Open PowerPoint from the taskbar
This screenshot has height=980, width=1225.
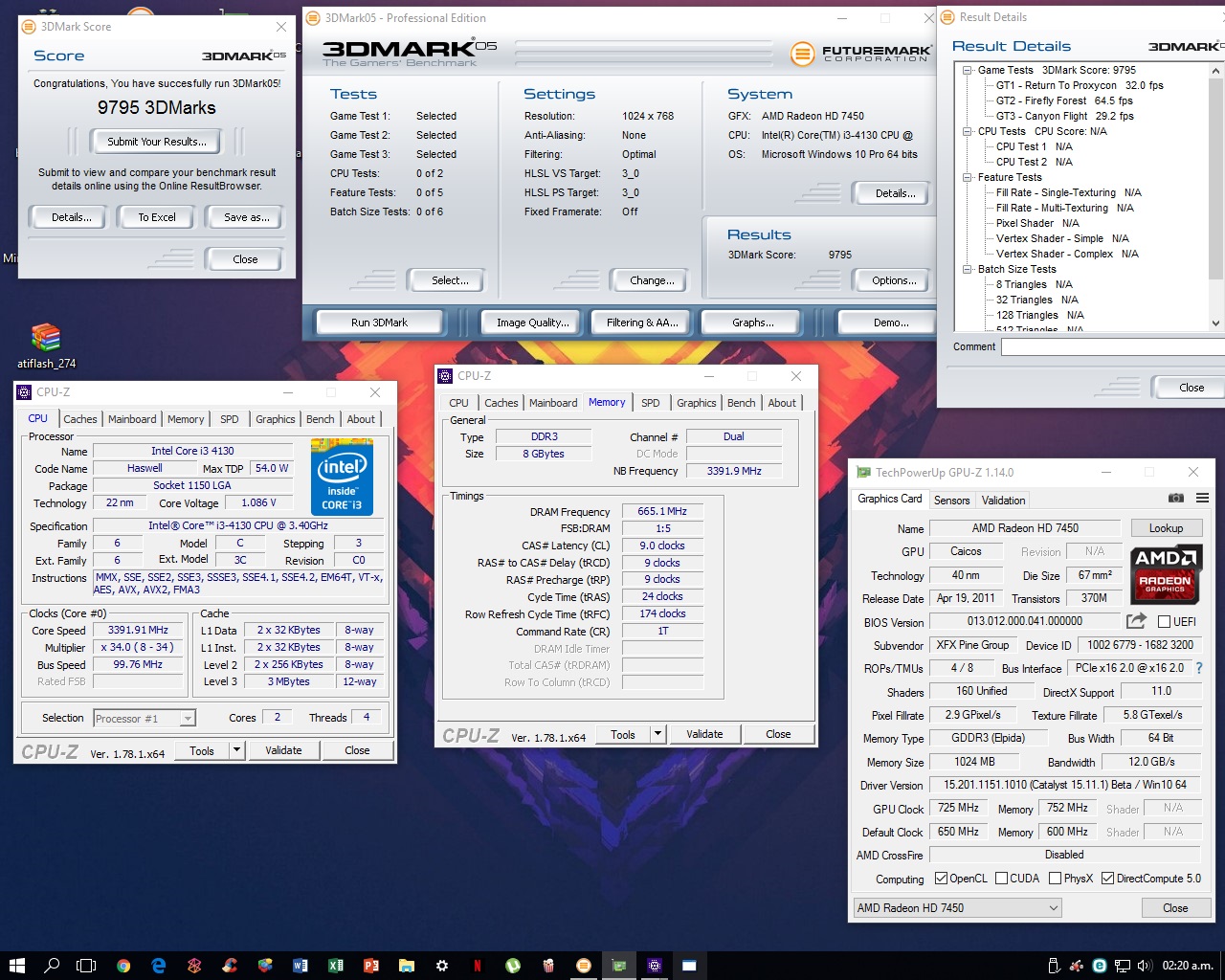click(x=370, y=966)
